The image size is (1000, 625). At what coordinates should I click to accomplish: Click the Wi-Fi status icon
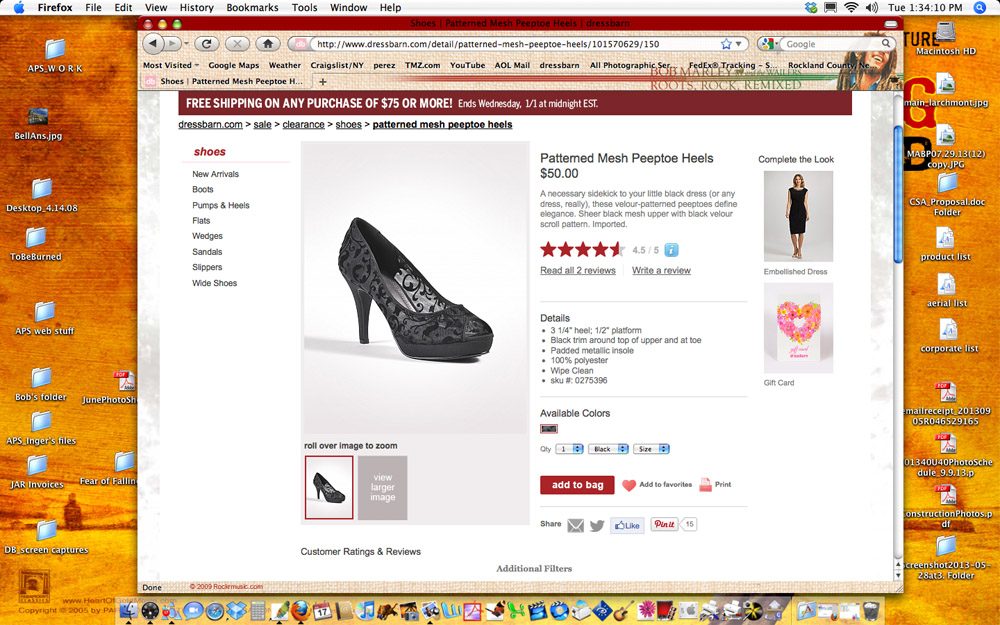click(x=851, y=8)
